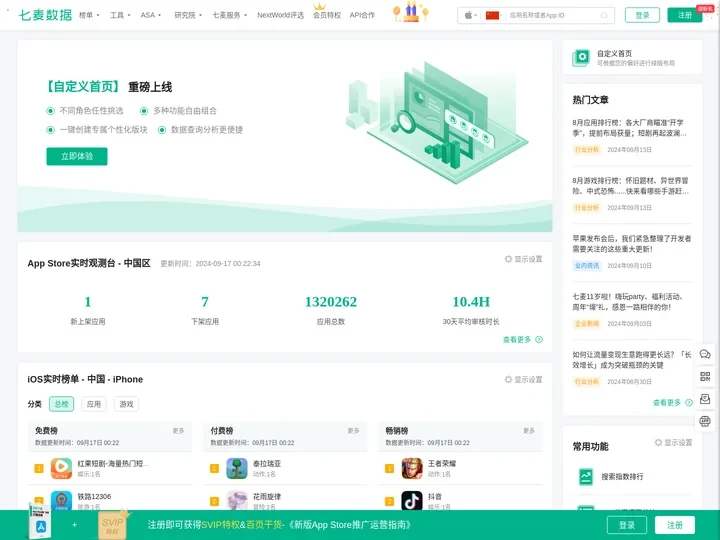This screenshot has width=720, height=540.
Task: Click 注册 in the bottom green banner
Action: (675, 525)
